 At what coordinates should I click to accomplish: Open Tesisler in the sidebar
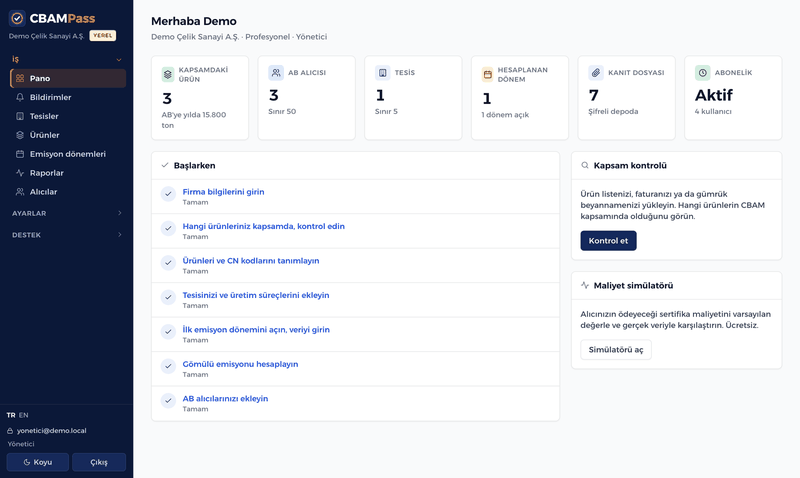click(68, 116)
